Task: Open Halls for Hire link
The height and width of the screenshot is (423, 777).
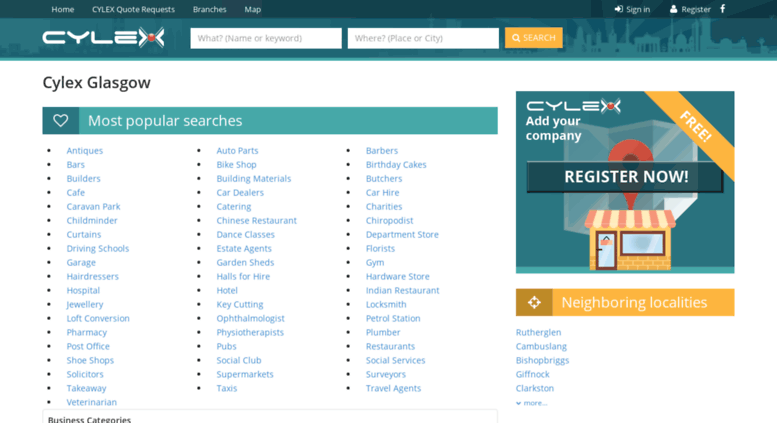Action: [x=243, y=276]
